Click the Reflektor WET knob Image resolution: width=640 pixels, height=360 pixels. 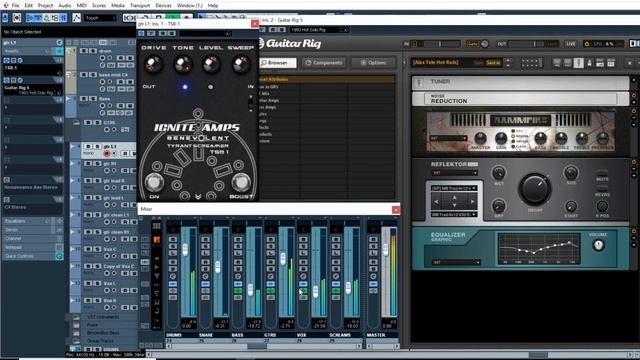(498, 173)
